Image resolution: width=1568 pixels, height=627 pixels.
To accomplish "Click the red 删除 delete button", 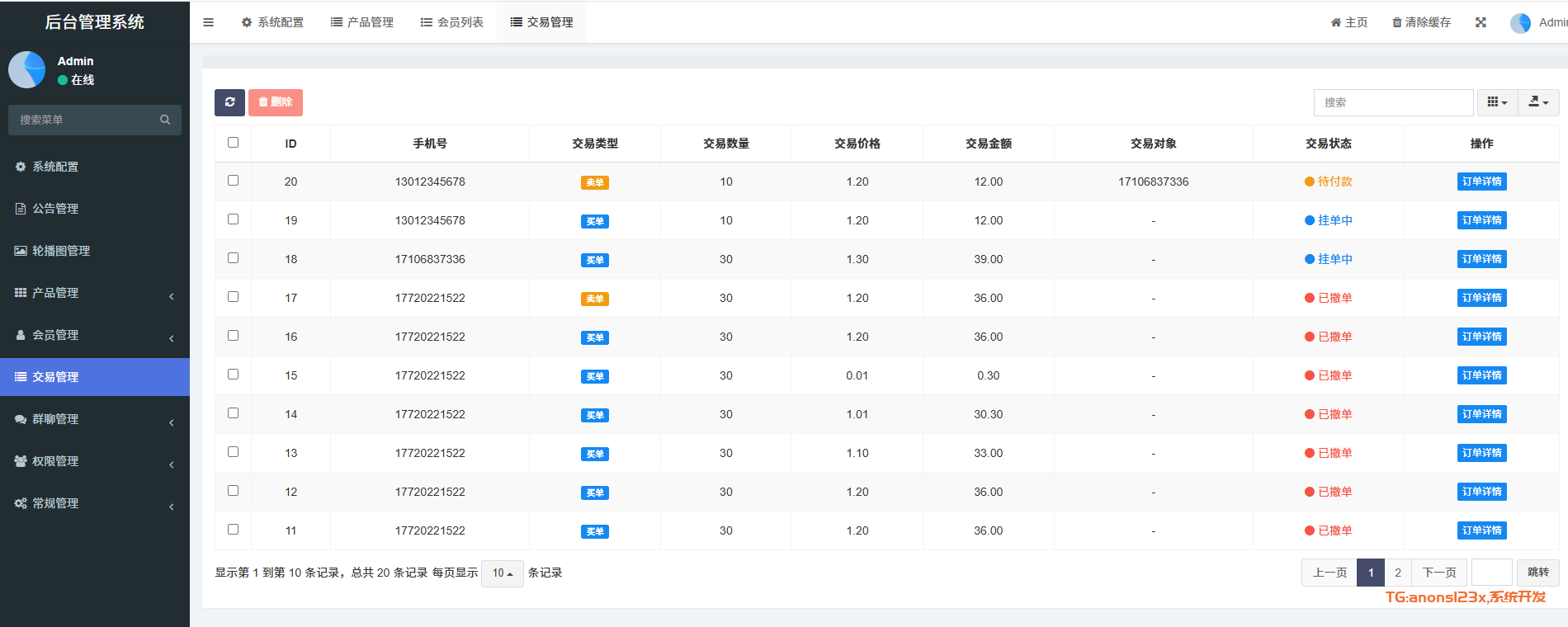I will coord(276,102).
